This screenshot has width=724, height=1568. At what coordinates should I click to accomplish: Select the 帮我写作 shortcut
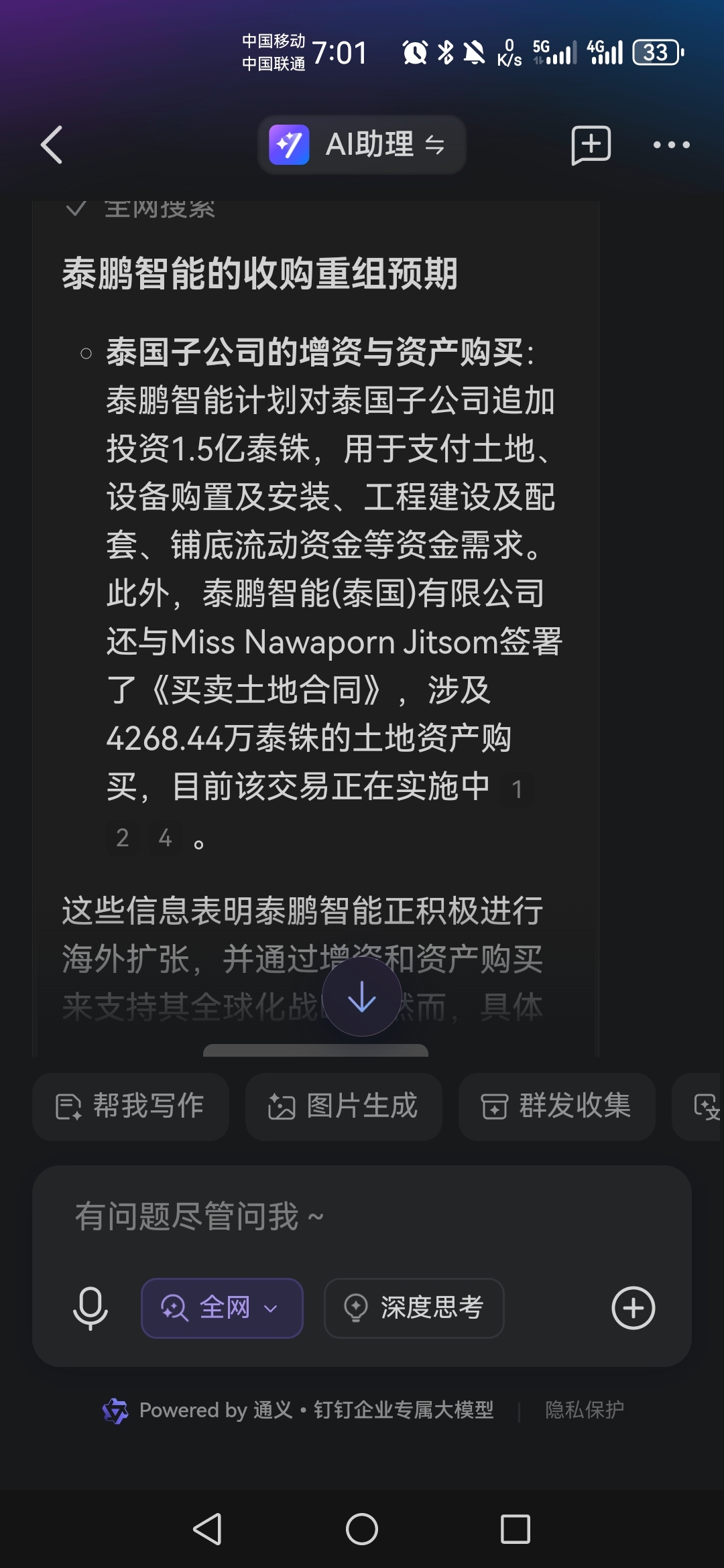tap(131, 1106)
